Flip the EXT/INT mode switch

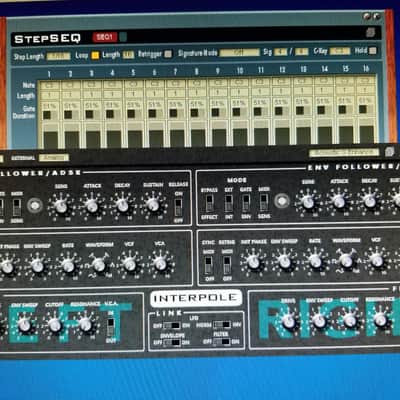pos(229,203)
